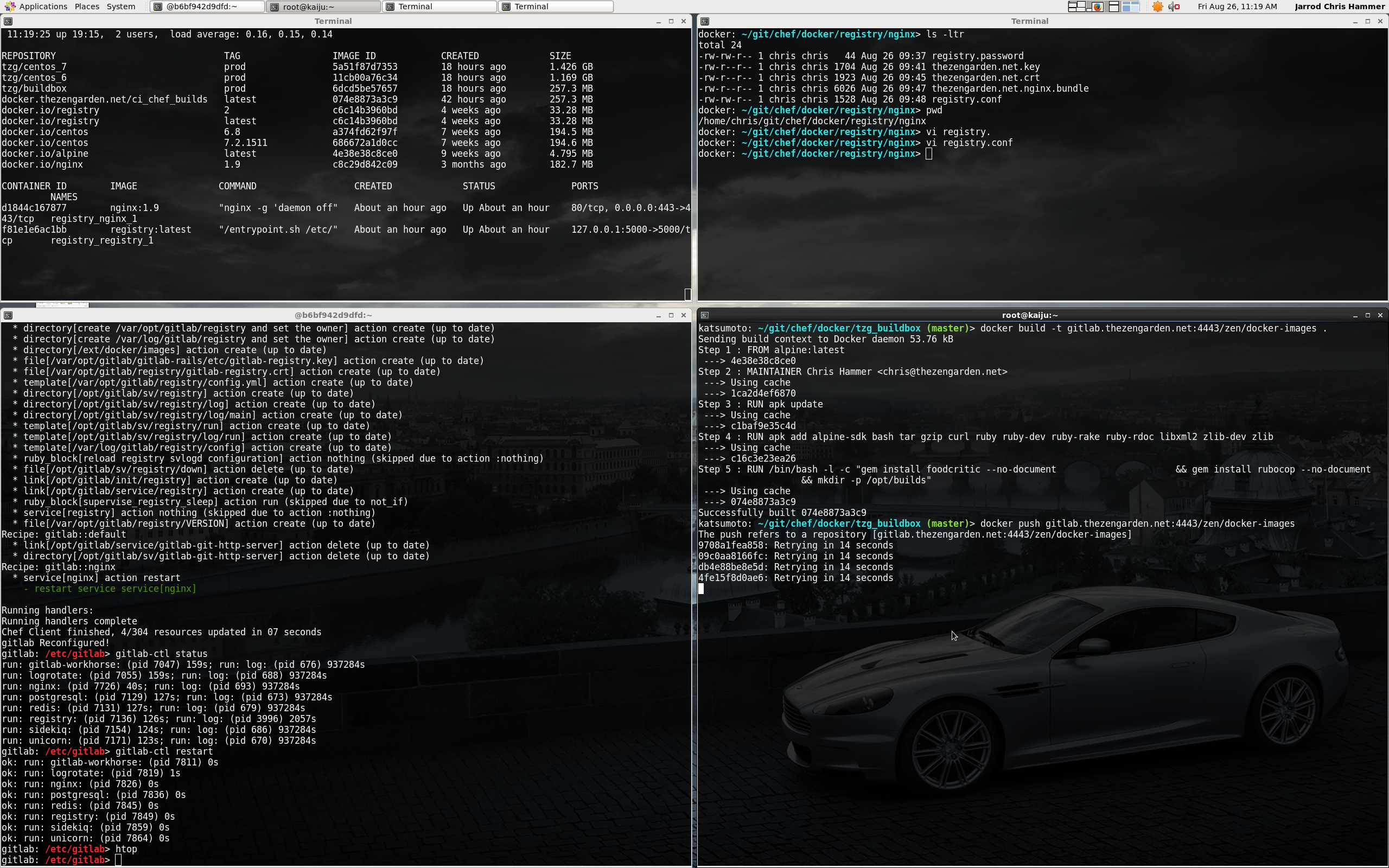
Task: Click the /home/chris/git/chef/docker/registry/nginx path output
Action: tap(812, 121)
